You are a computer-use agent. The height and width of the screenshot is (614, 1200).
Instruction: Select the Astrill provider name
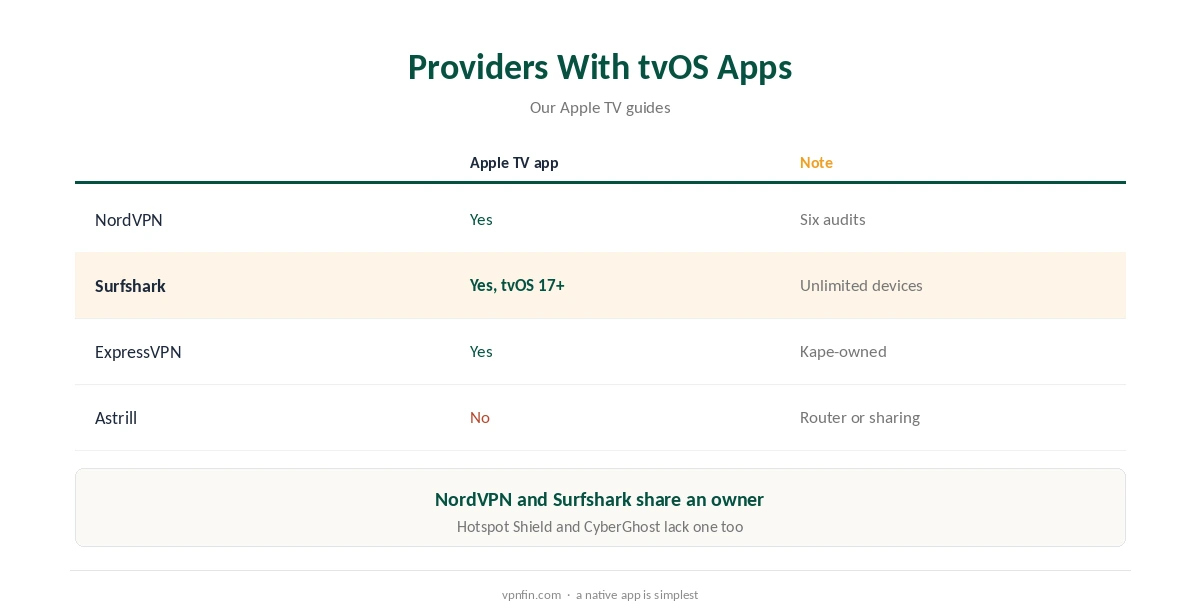116,418
